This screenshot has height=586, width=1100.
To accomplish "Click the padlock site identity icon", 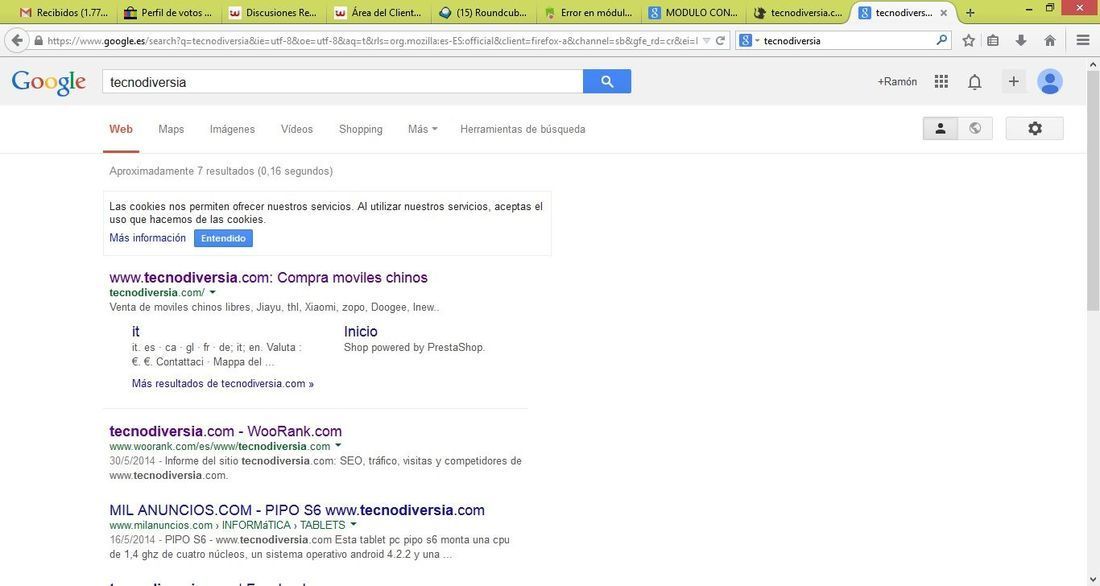I will (39, 41).
